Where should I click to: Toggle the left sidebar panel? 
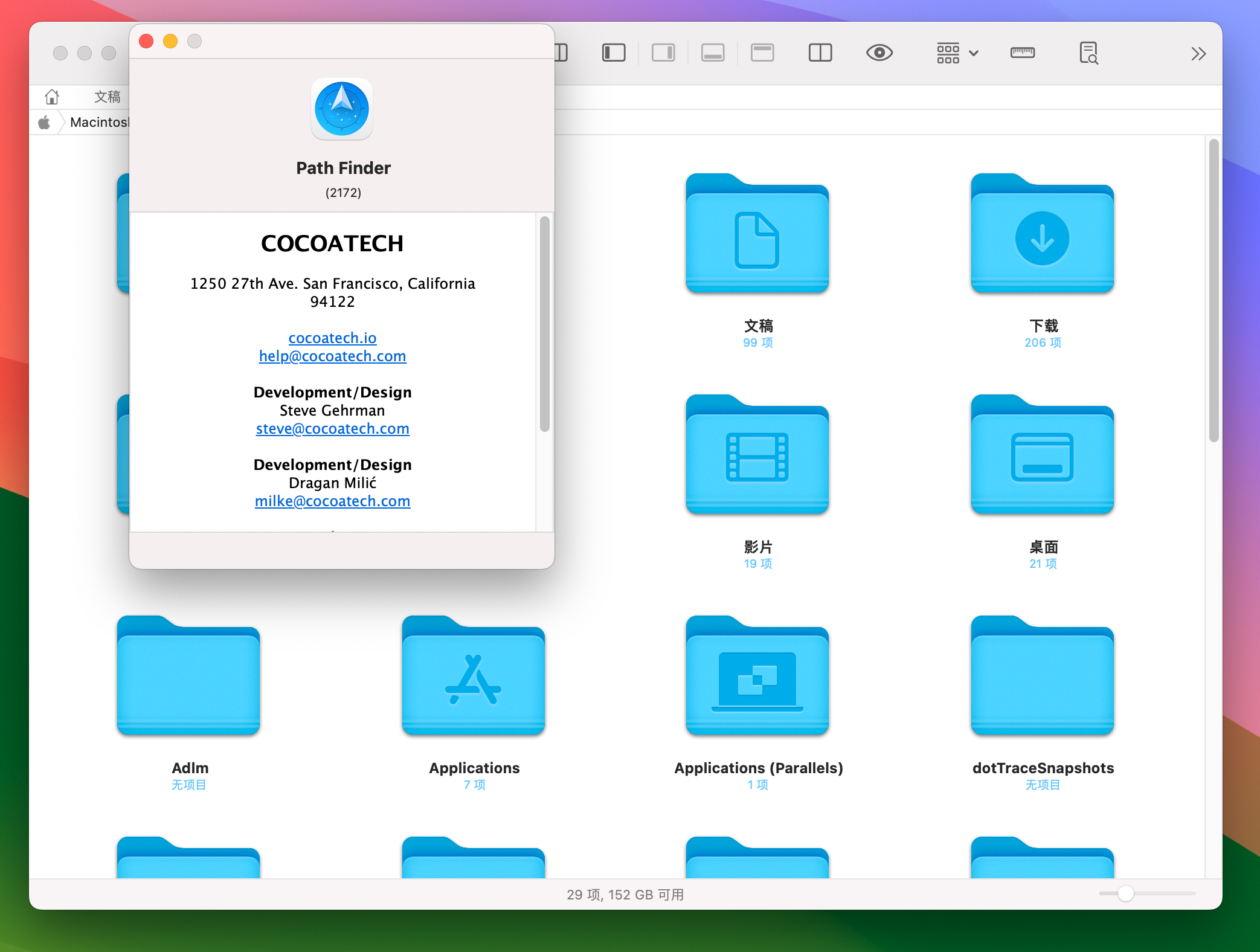coord(614,53)
